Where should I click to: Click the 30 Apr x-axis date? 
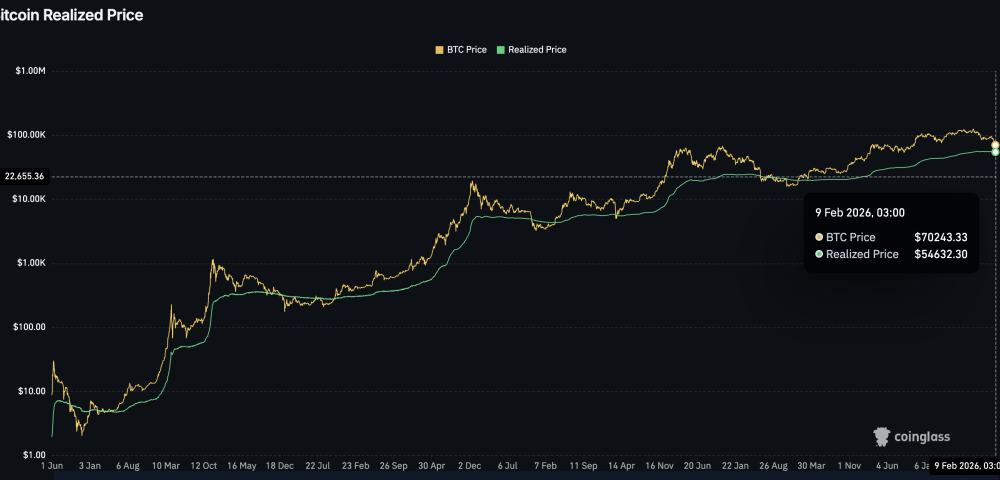[432, 467]
